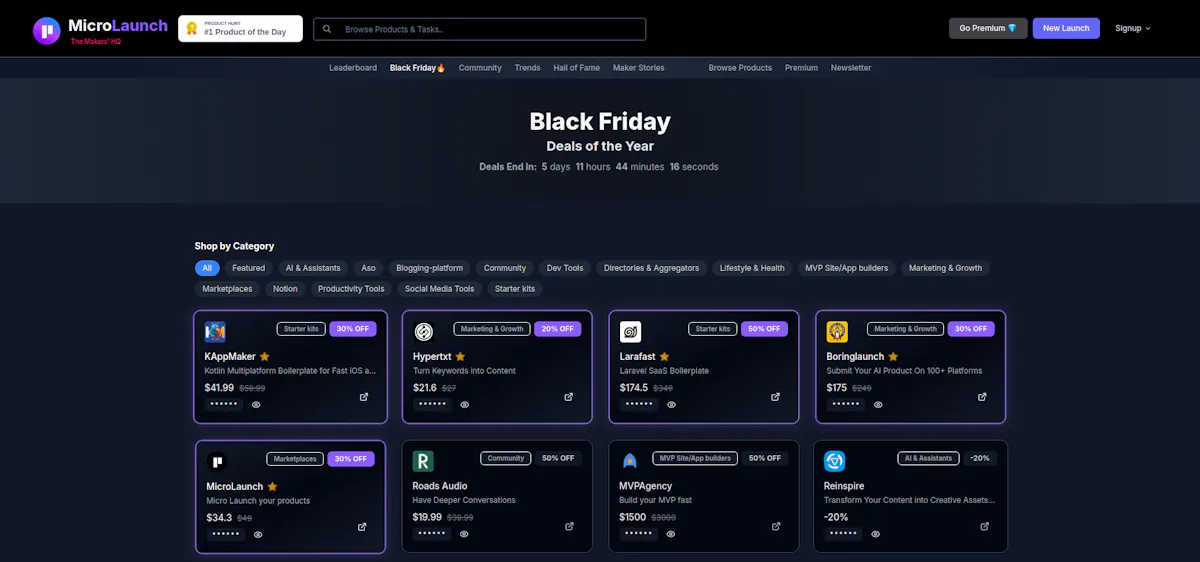1200x562 pixels.
Task: Focus the Browse Products & Tasks search field
Action: (480, 29)
